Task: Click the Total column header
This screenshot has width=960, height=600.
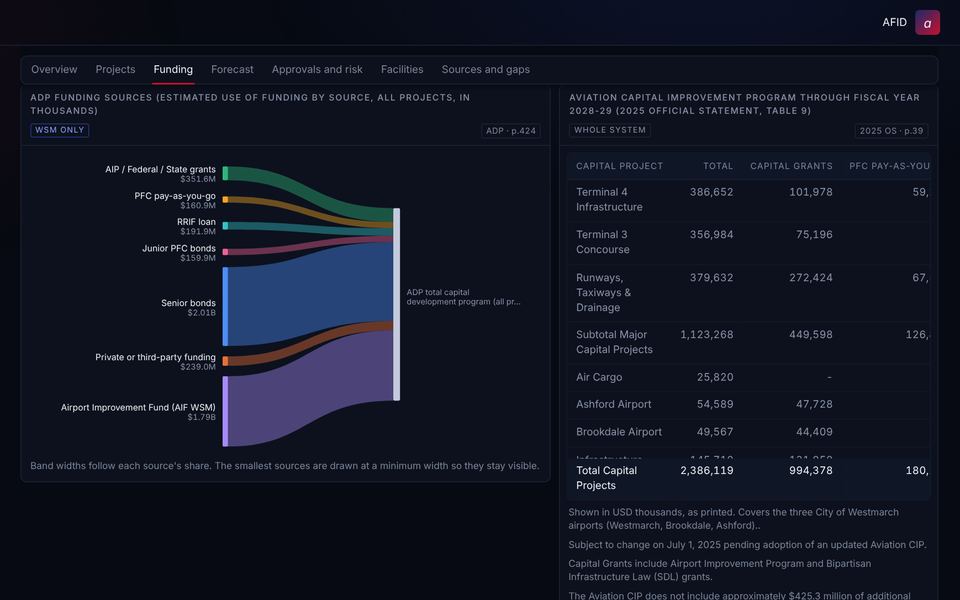Action: click(718, 166)
